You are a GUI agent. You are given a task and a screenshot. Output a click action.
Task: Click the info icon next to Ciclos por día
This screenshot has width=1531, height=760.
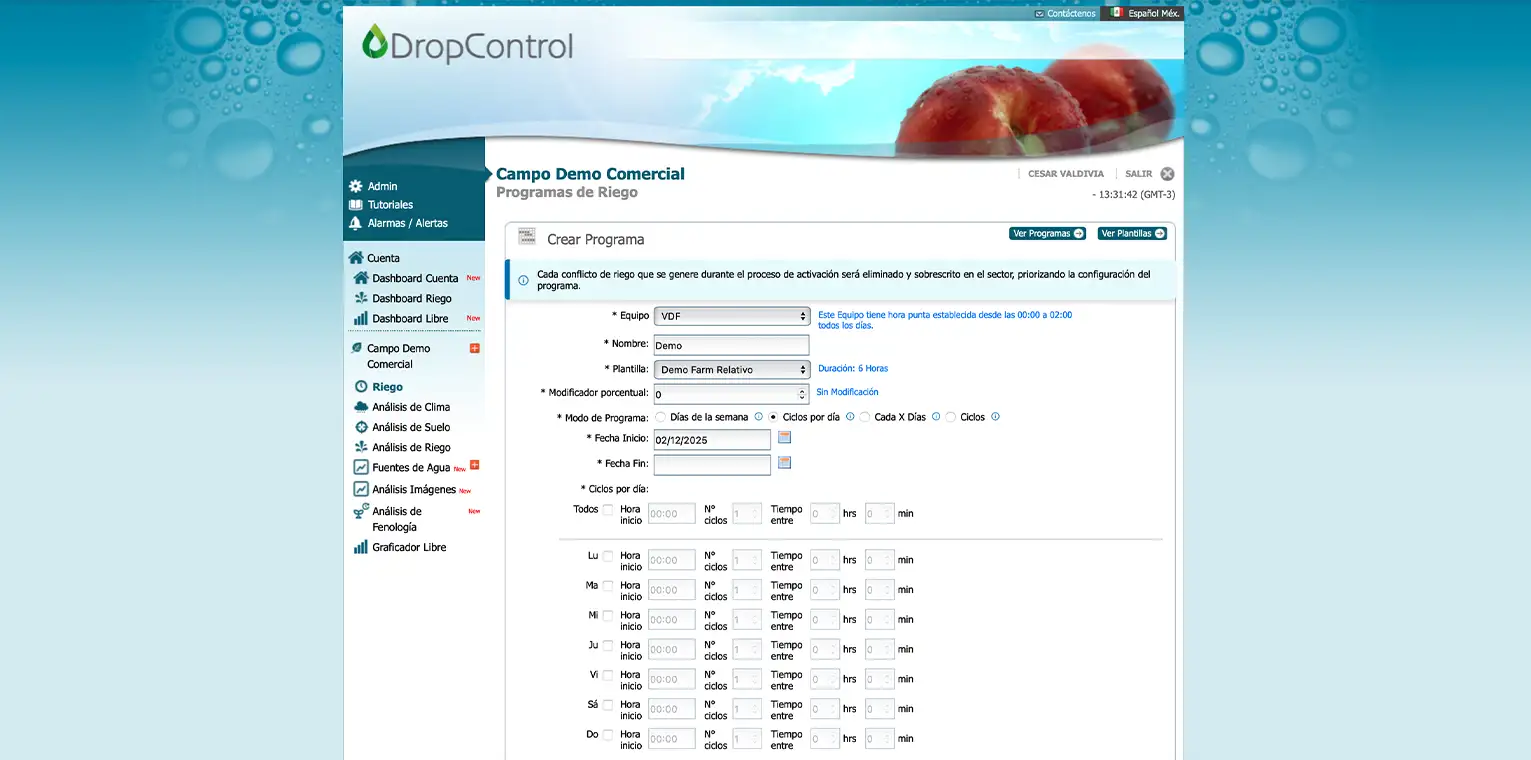(850, 417)
